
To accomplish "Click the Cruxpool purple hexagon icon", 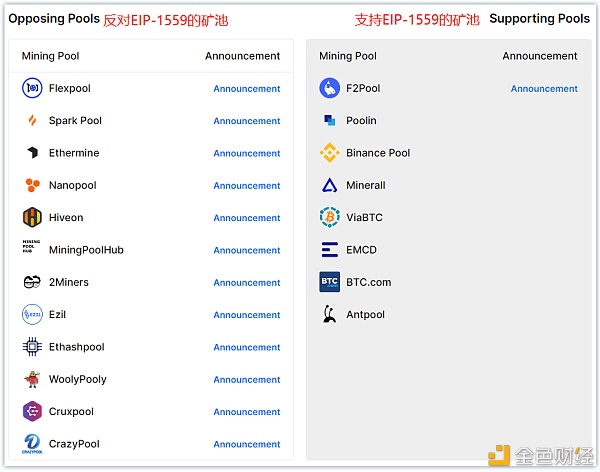I will (32, 412).
